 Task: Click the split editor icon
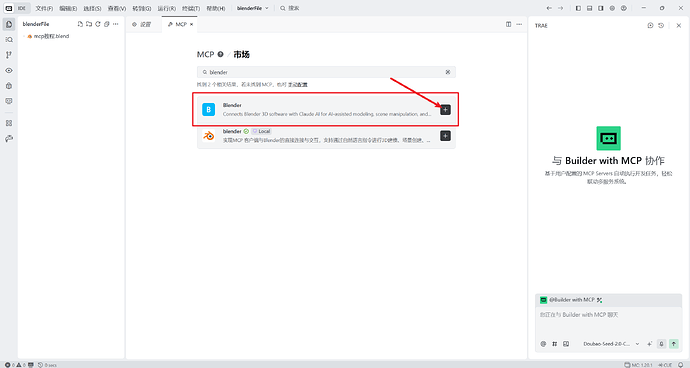coord(509,24)
